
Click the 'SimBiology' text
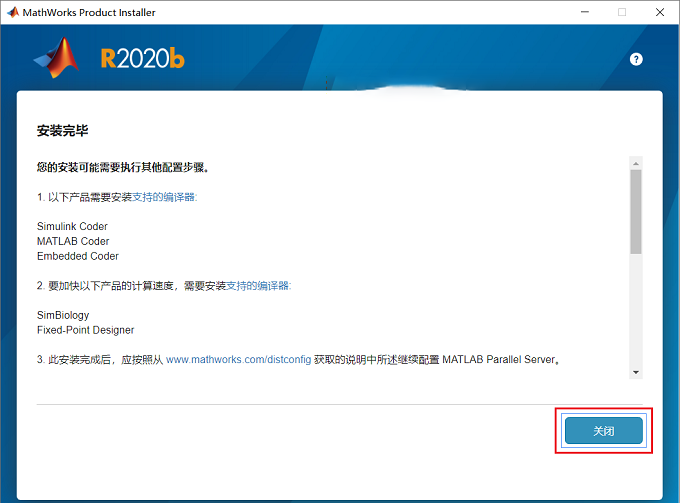coord(63,315)
